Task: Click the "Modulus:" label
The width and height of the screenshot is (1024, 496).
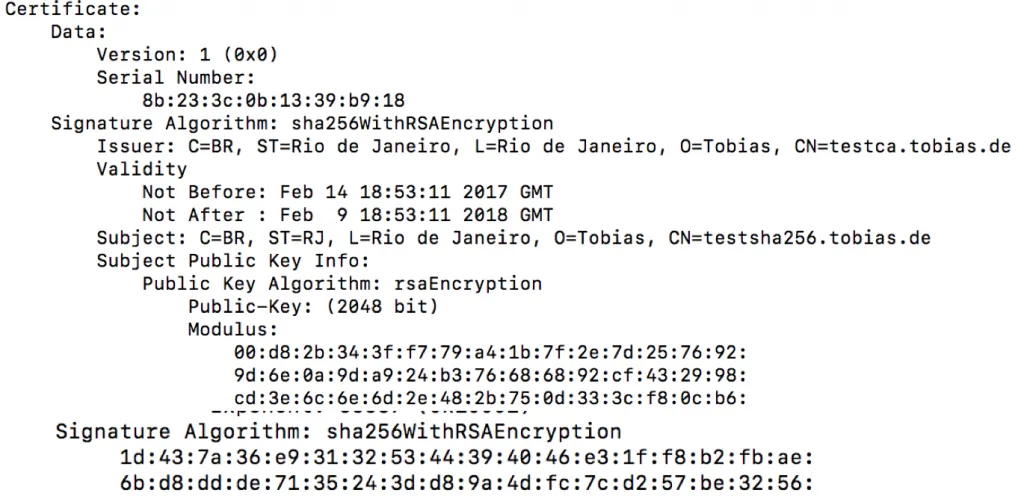Action: tap(232, 328)
